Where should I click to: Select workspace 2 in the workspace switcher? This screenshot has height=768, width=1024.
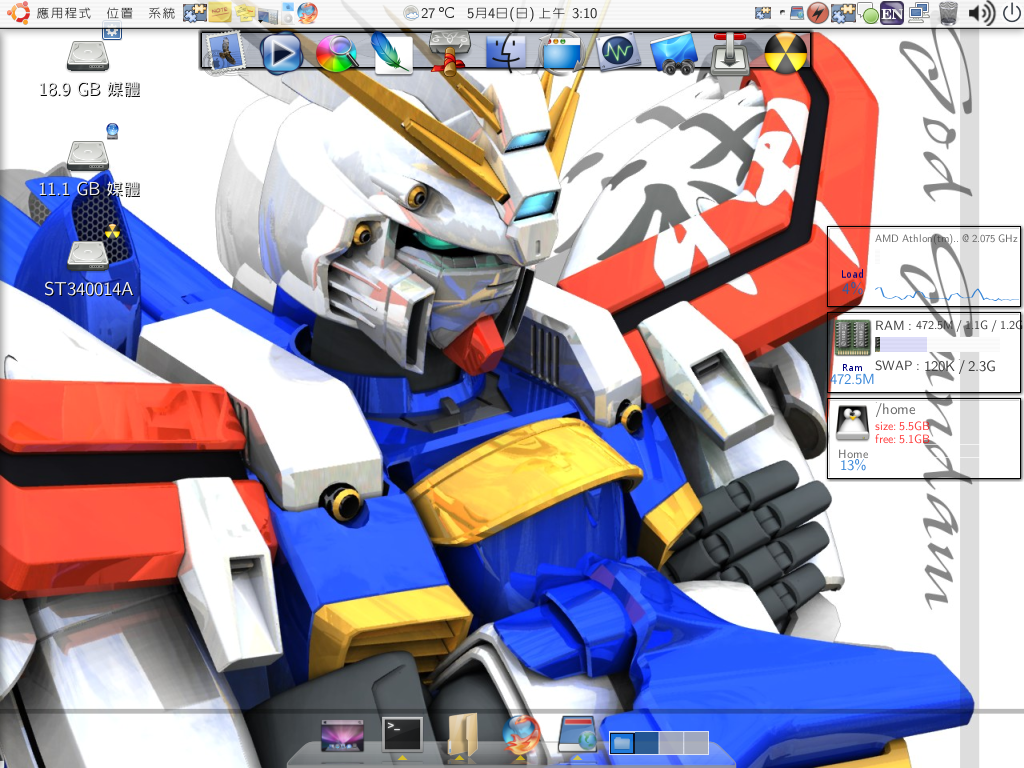tap(646, 744)
